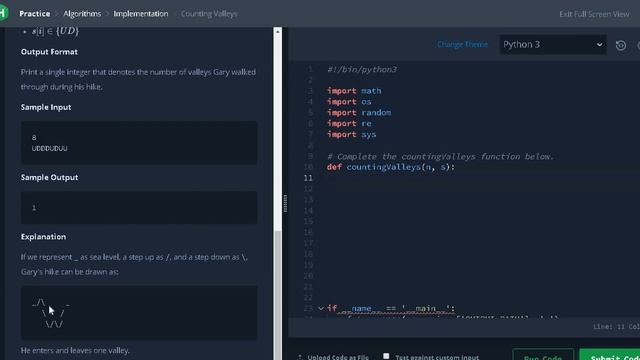Image resolution: width=640 pixels, height=360 pixels.
Task: Click Change Theme link
Action: coord(462,44)
